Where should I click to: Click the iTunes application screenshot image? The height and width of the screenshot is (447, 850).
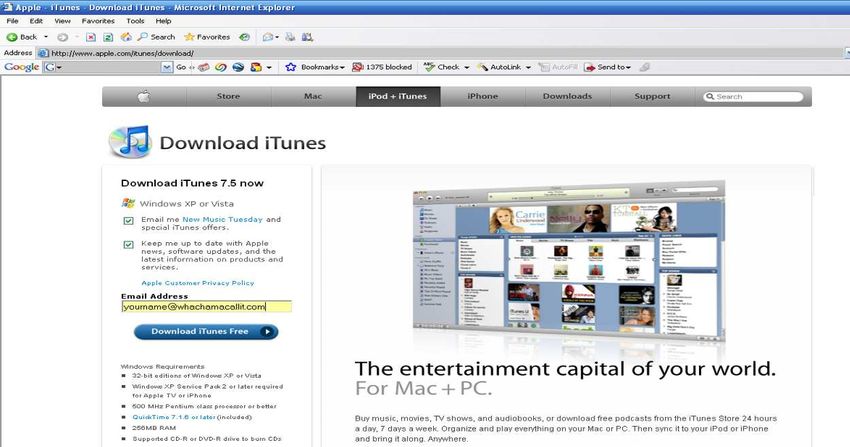point(569,263)
